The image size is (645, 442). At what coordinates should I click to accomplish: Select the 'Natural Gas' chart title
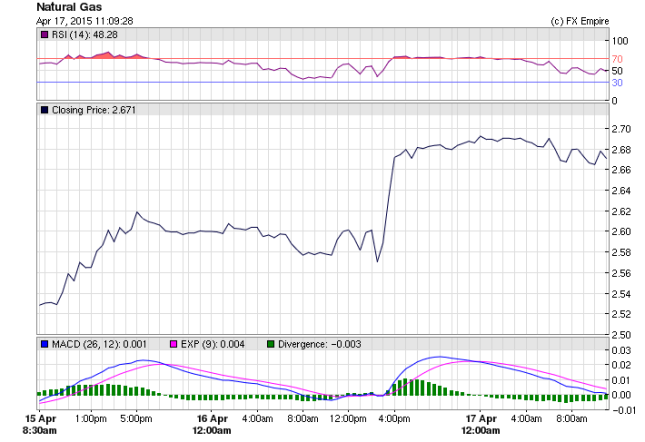point(69,7)
